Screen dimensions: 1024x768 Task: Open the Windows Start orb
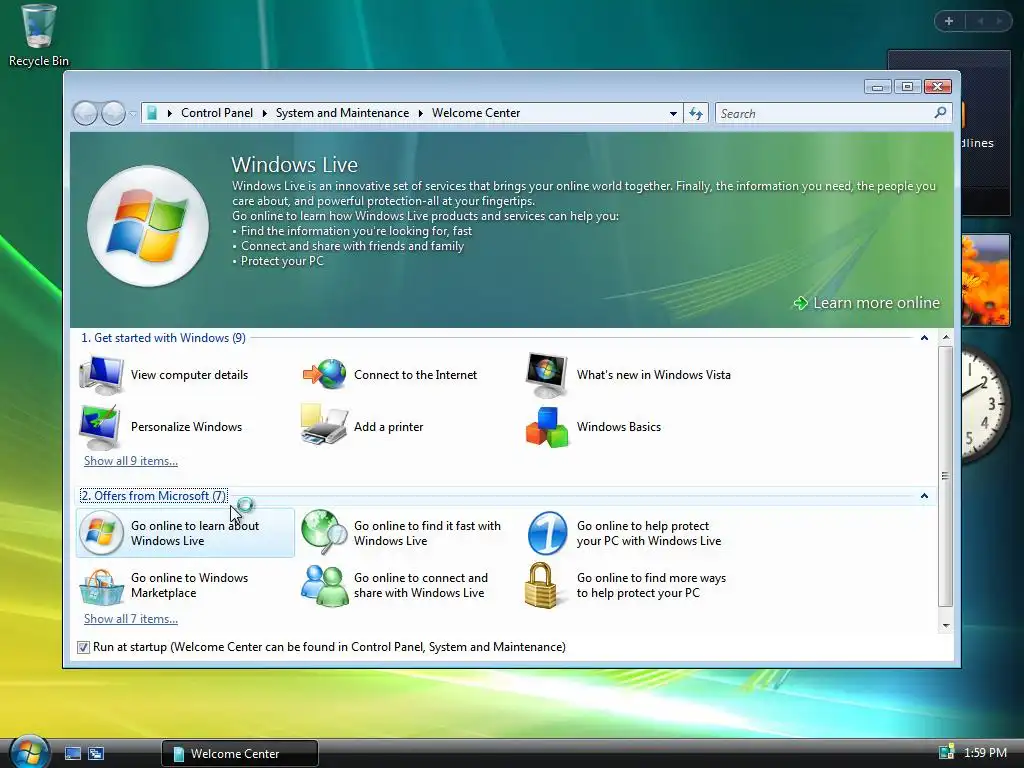pos(29,751)
